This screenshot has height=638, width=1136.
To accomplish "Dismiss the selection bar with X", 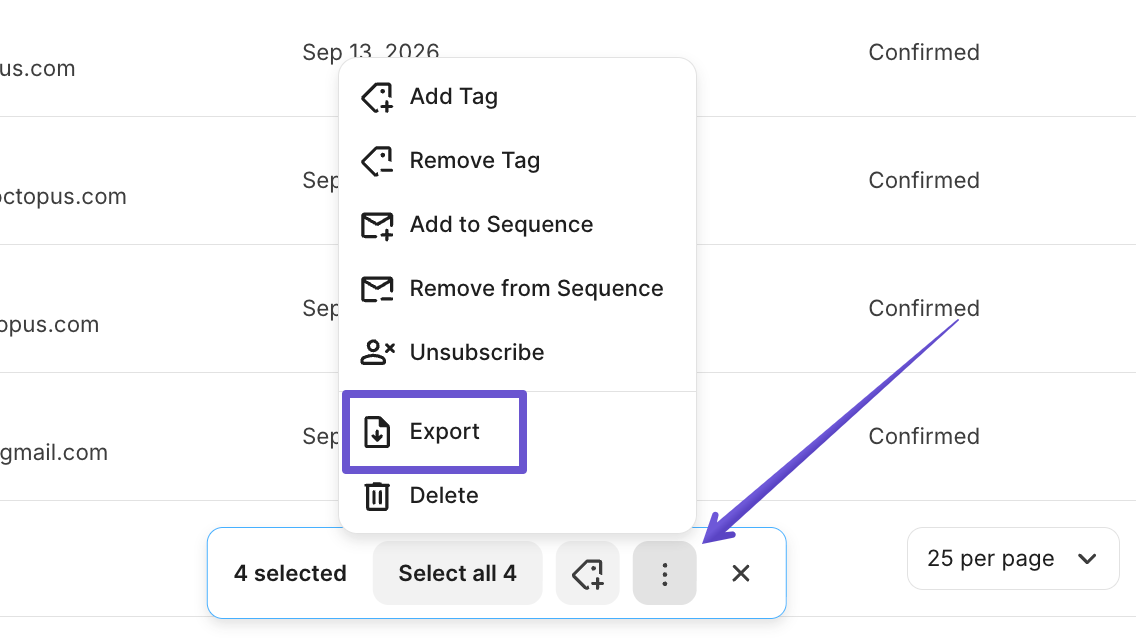I will (x=740, y=574).
